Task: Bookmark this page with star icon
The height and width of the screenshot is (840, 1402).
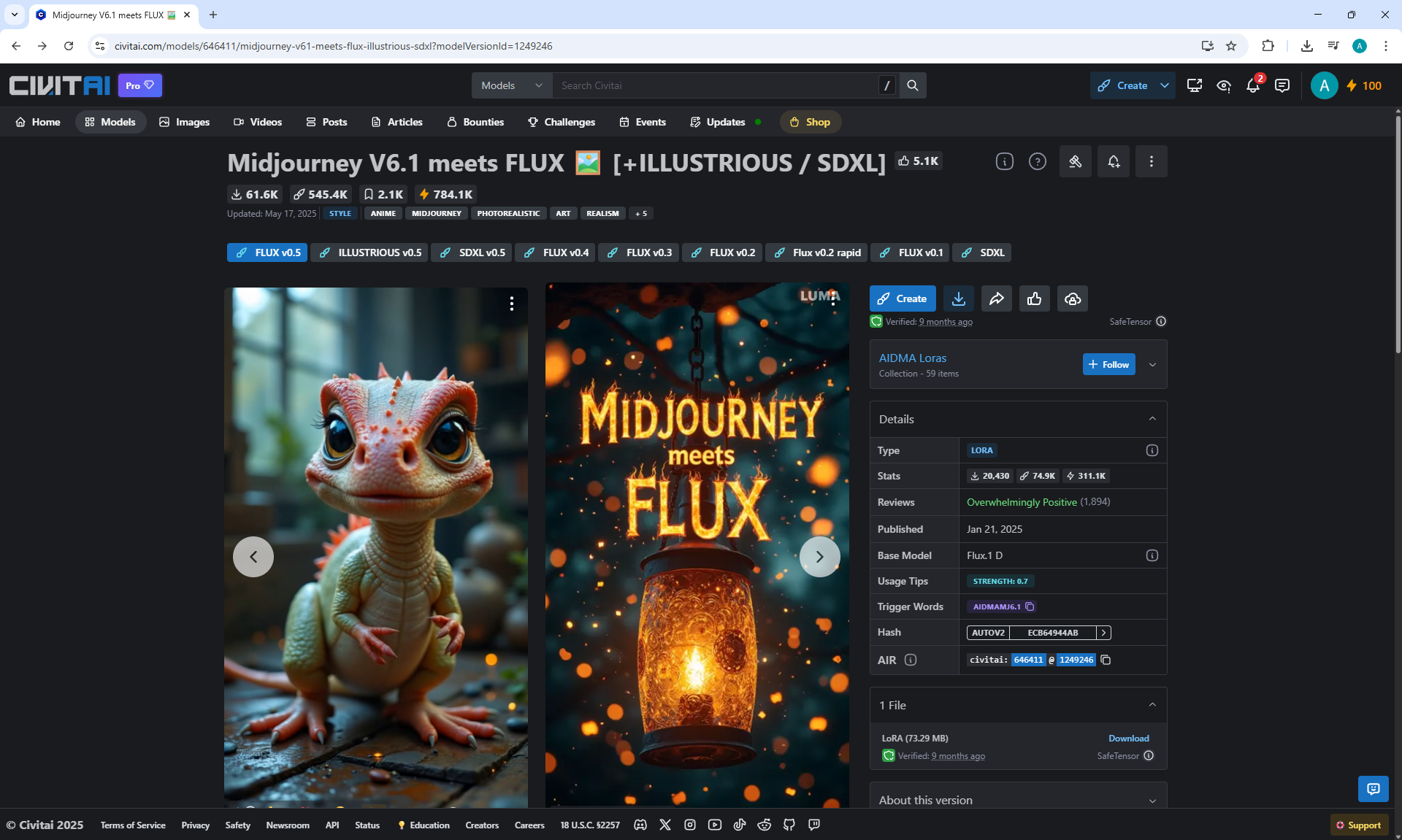Action: pos(1231,46)
